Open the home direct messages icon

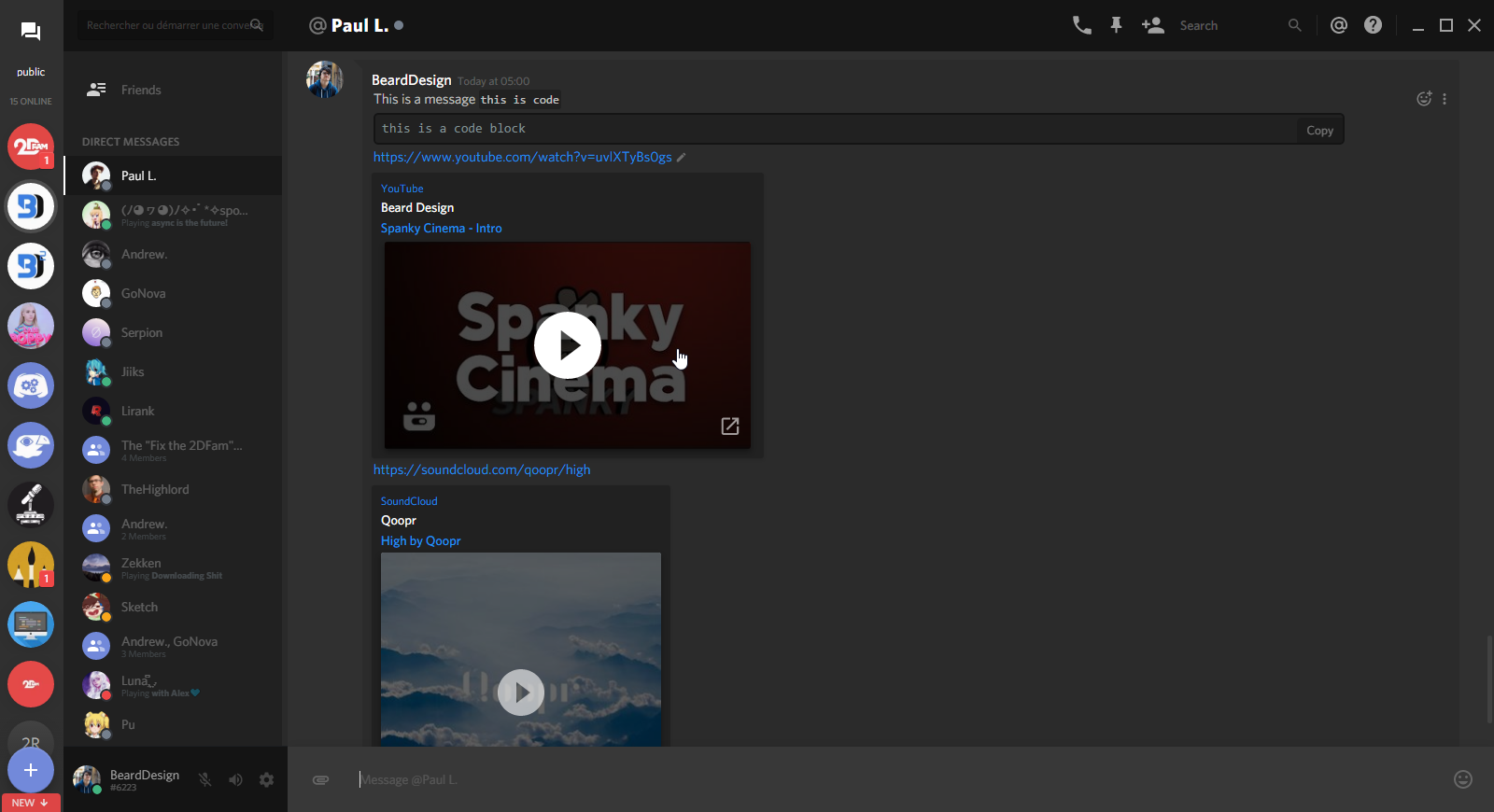[31, 32]
